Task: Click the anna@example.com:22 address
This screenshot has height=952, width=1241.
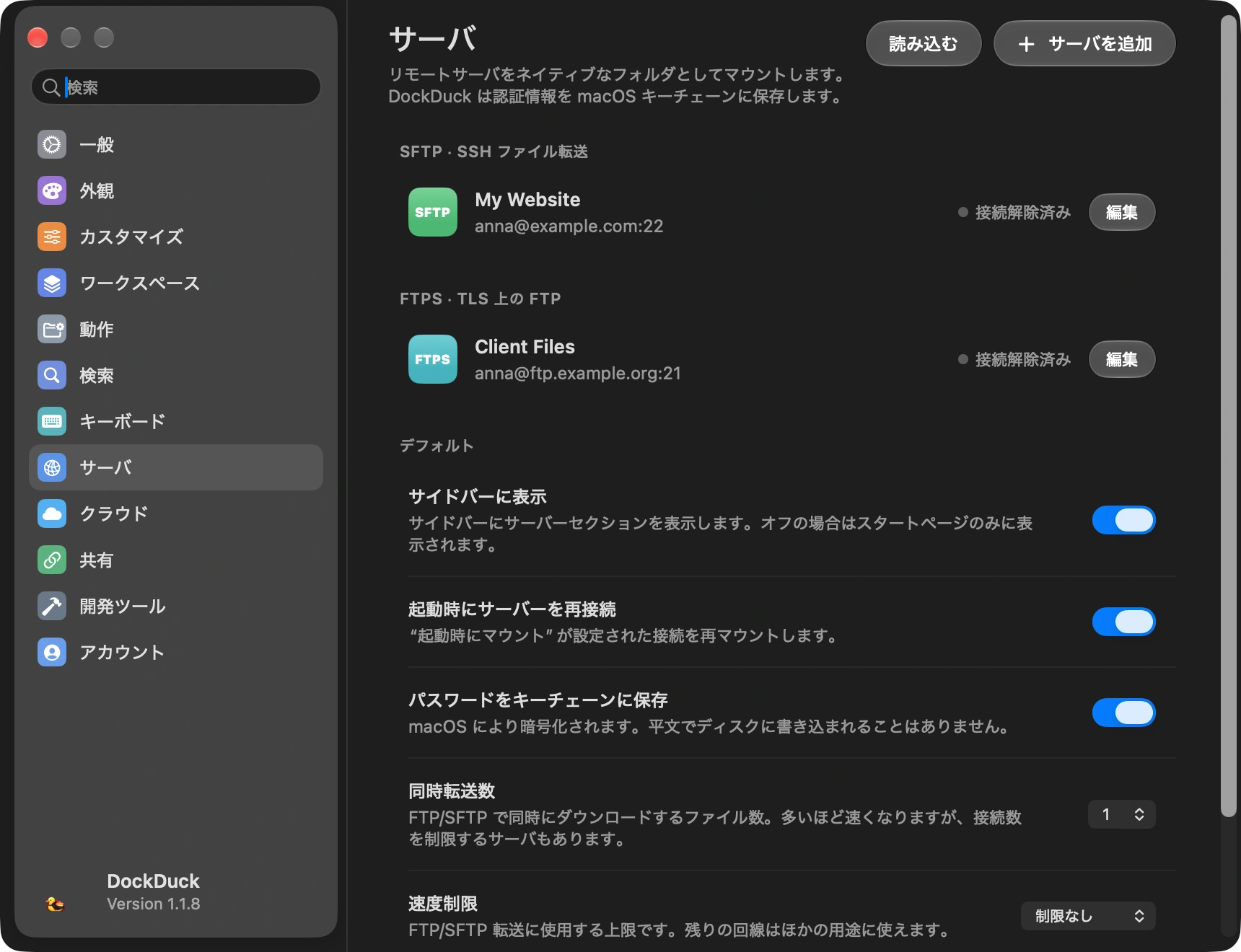Action: (569, 226)
